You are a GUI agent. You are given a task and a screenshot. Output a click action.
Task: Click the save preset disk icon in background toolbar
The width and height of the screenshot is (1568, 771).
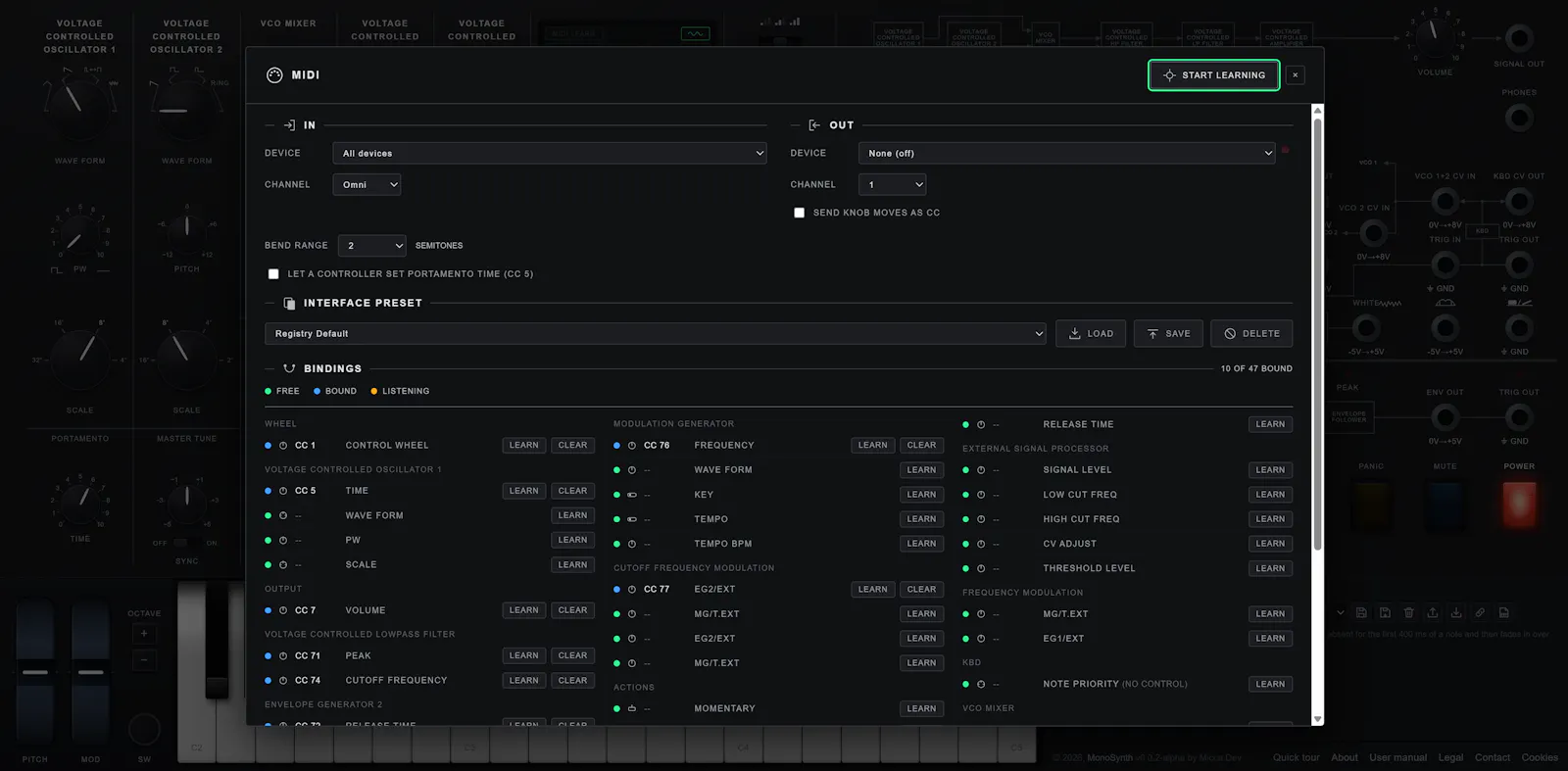[1361, 613]
